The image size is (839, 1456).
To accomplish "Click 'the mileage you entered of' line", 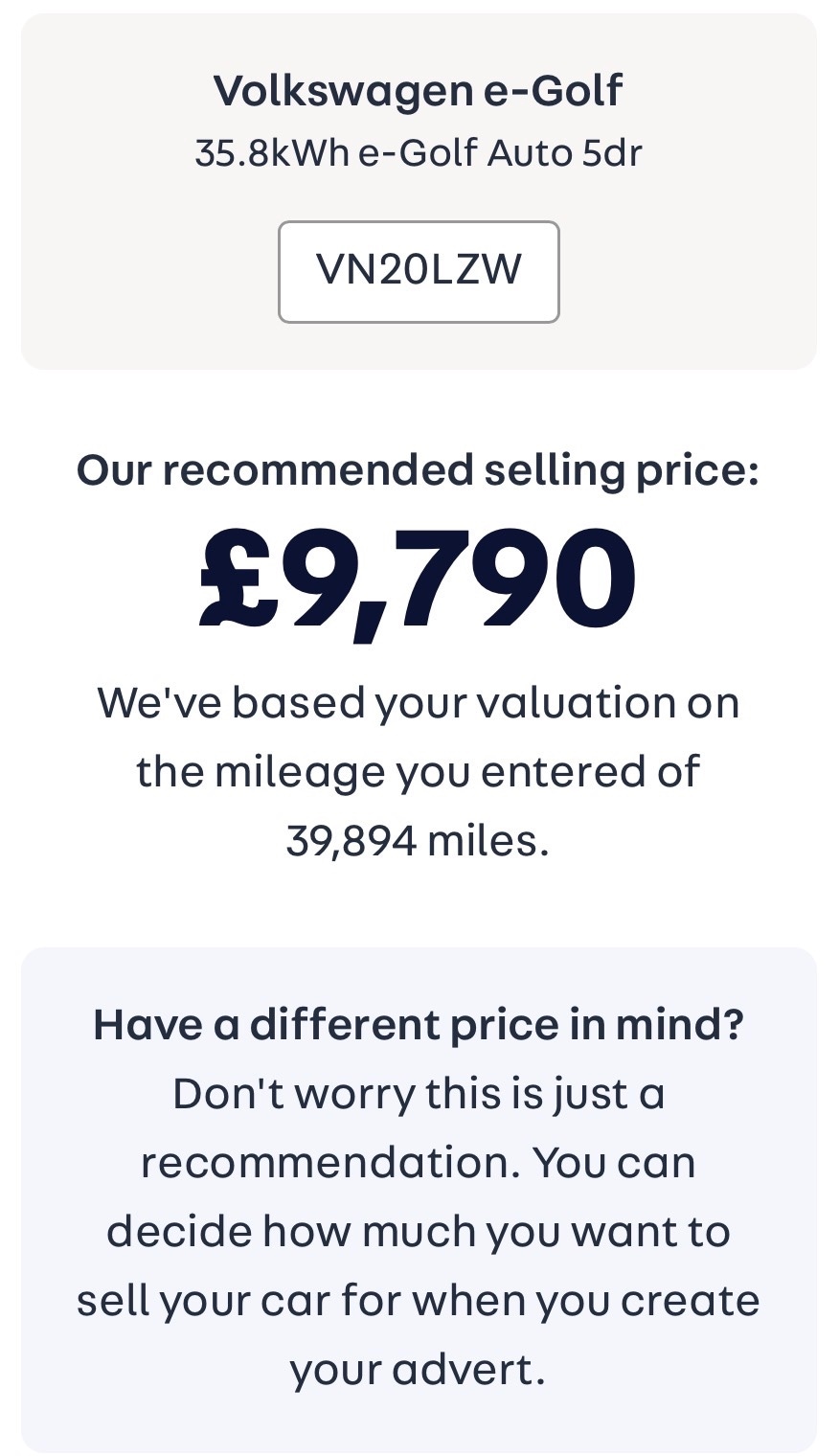I will click(x=419, y=772).
